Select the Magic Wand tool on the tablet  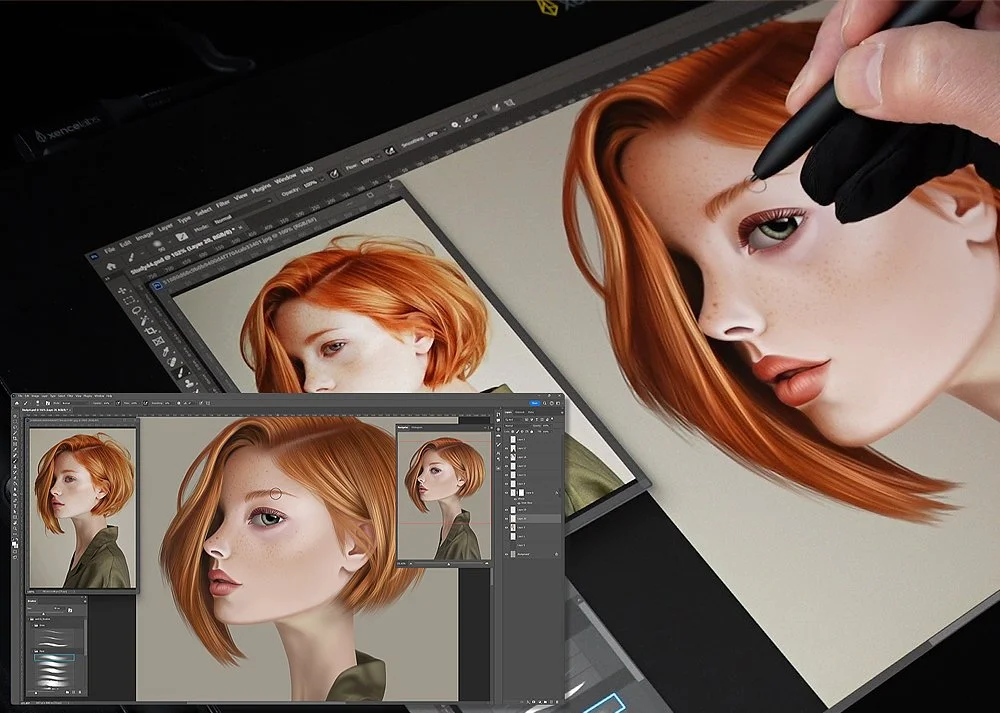[x=143, y=320]
